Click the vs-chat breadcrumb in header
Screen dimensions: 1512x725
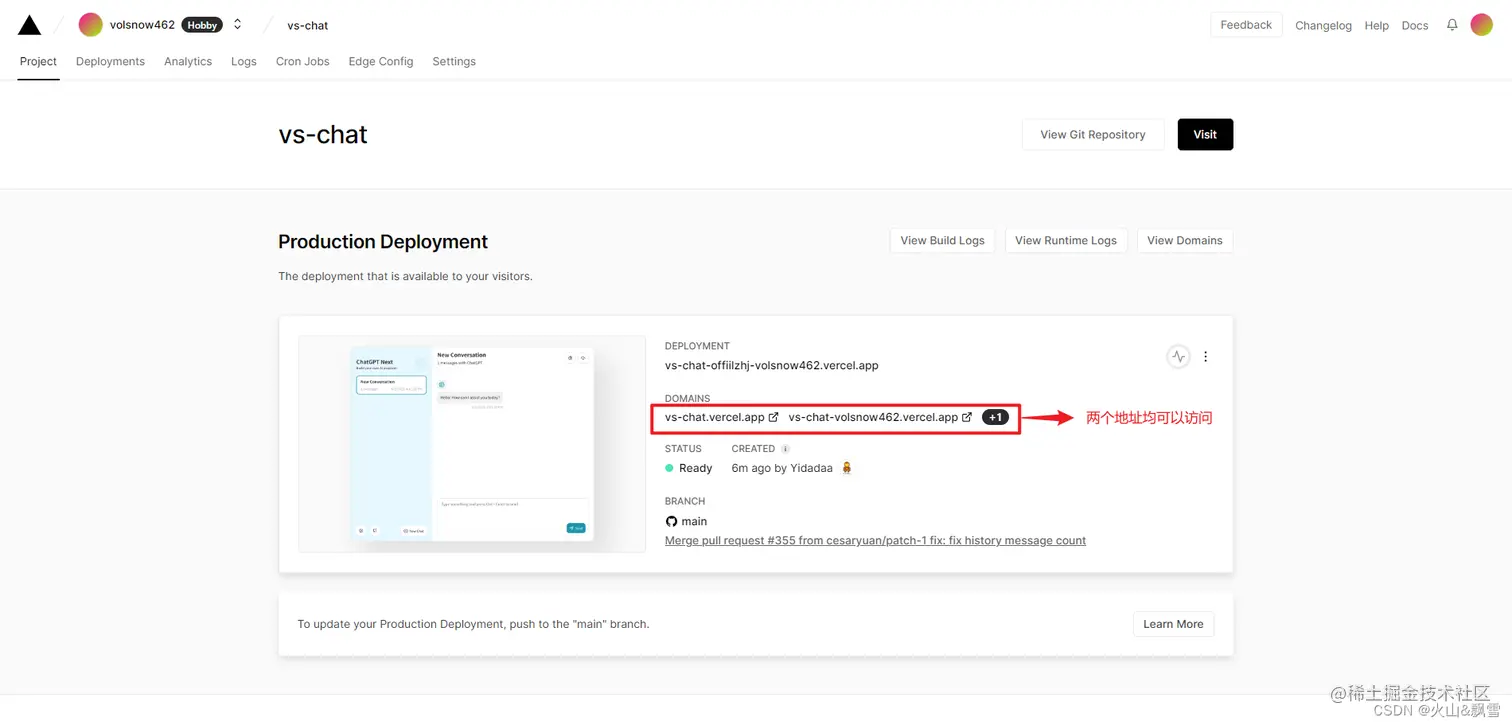click(x=308, y=25)
